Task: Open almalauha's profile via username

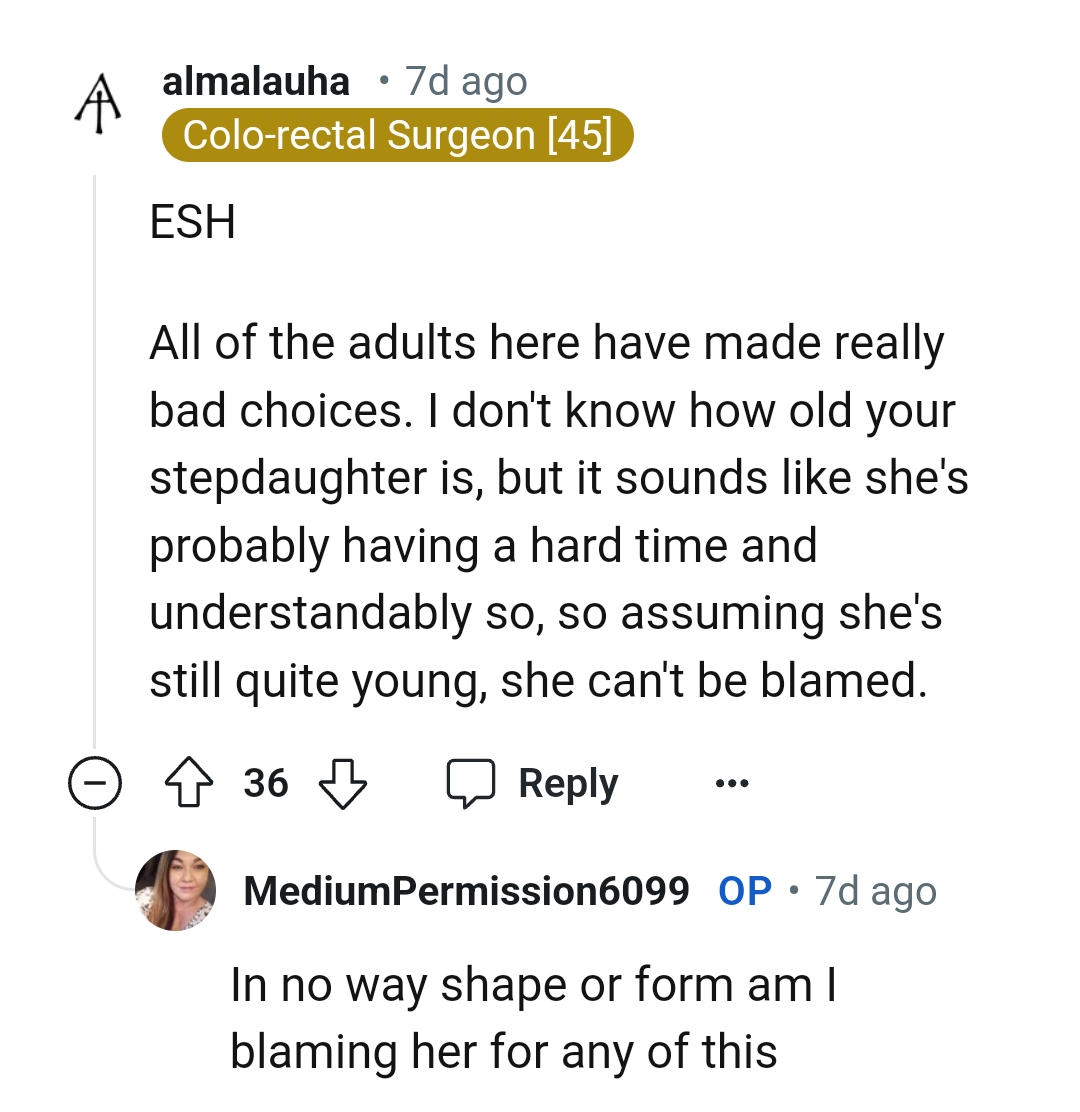Action: pyautogui.click(x=256, y=80)
